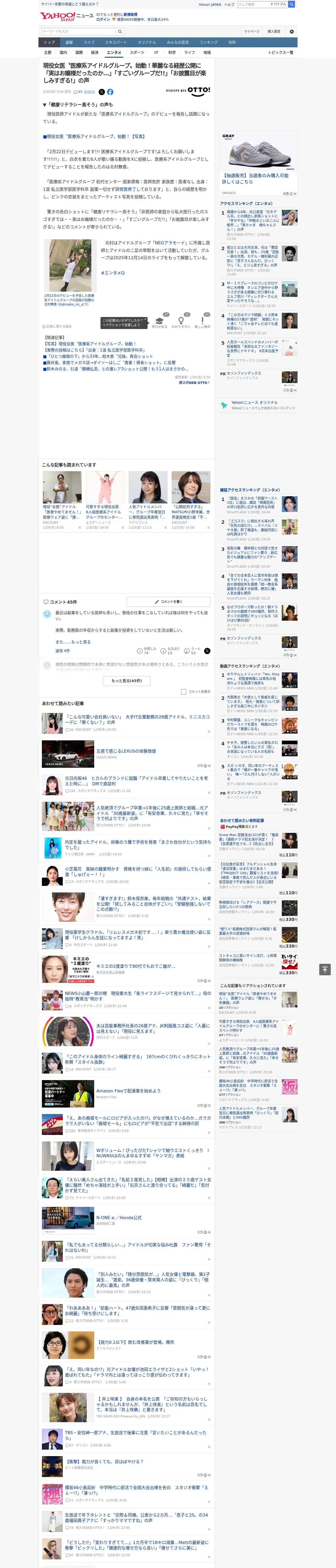
Task: Select the ランキング tab
Action: (x=209, y=43)
